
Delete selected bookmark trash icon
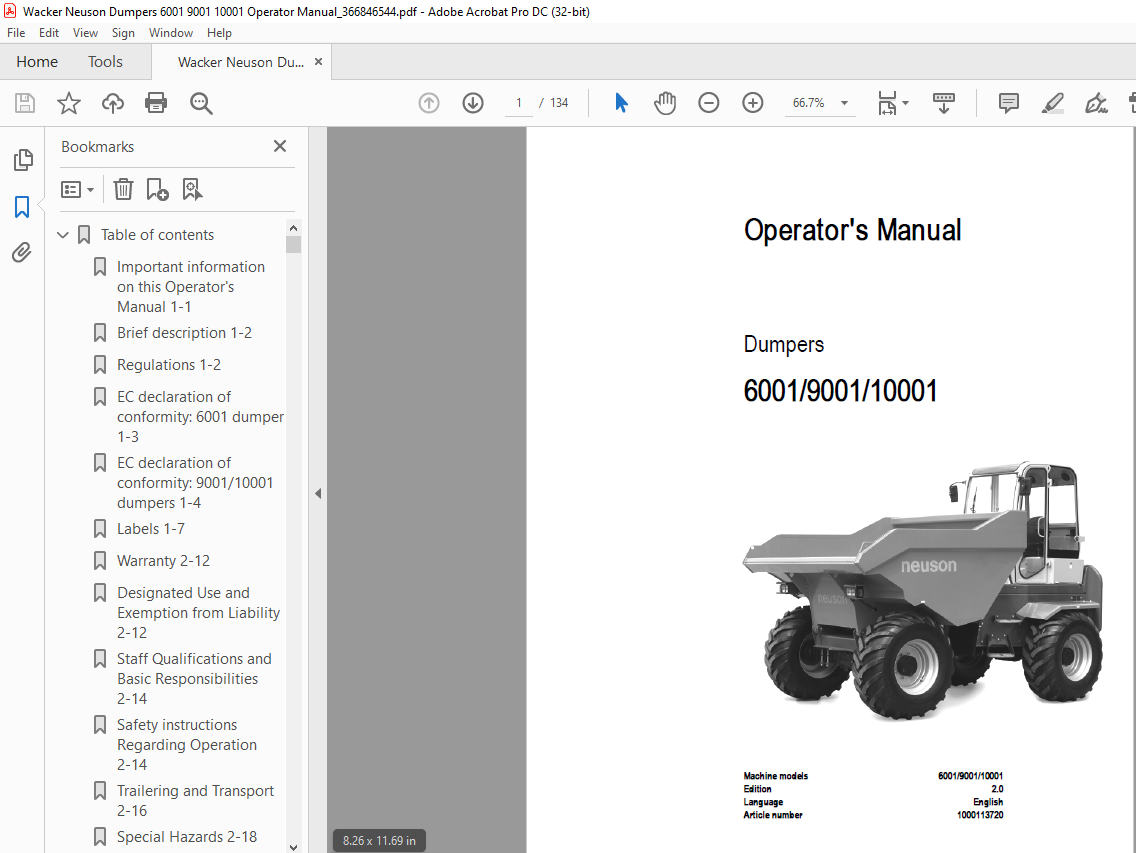(x=123, y=190)
